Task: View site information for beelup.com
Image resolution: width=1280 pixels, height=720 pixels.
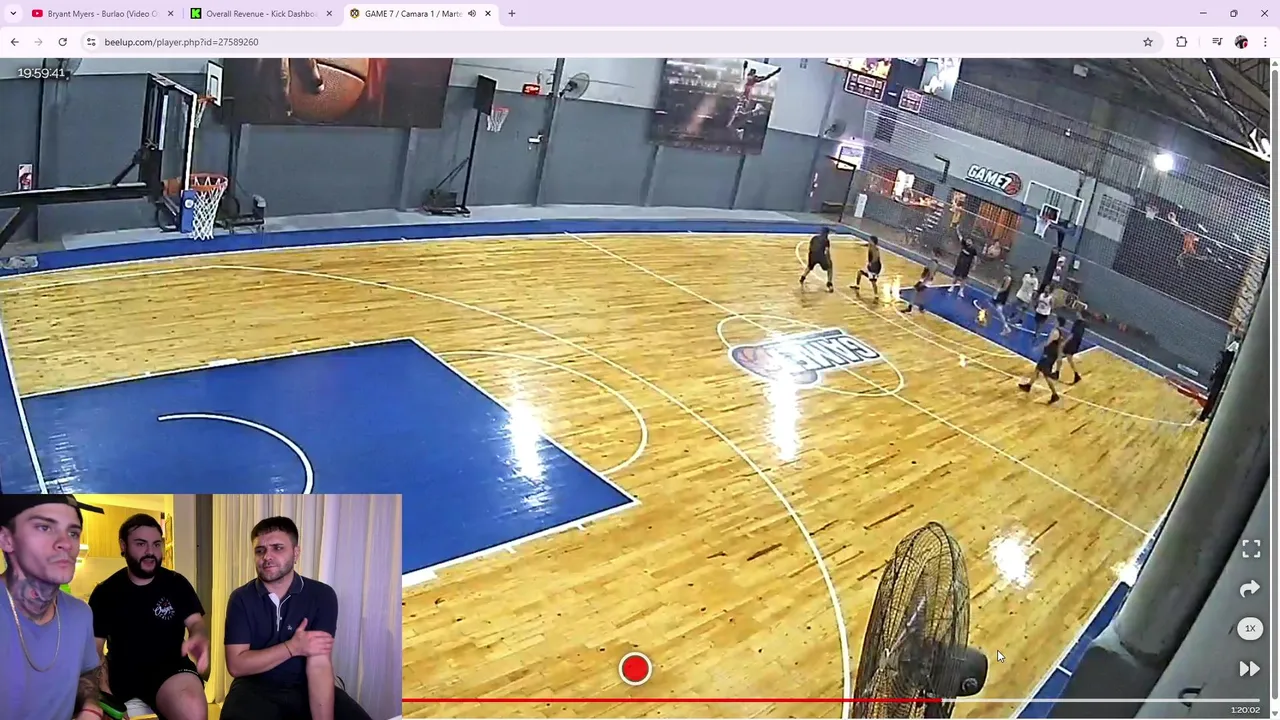Action: point(91,42)
